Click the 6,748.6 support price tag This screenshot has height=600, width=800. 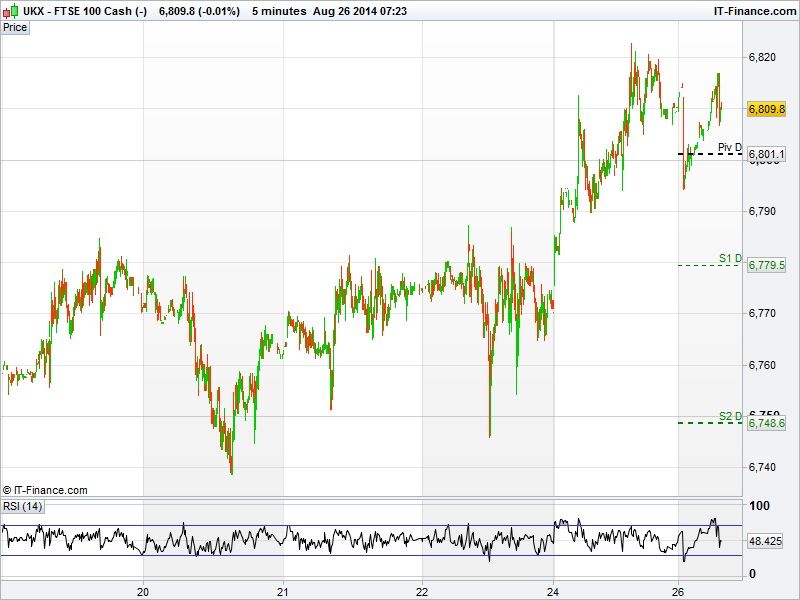pos(767,423)
